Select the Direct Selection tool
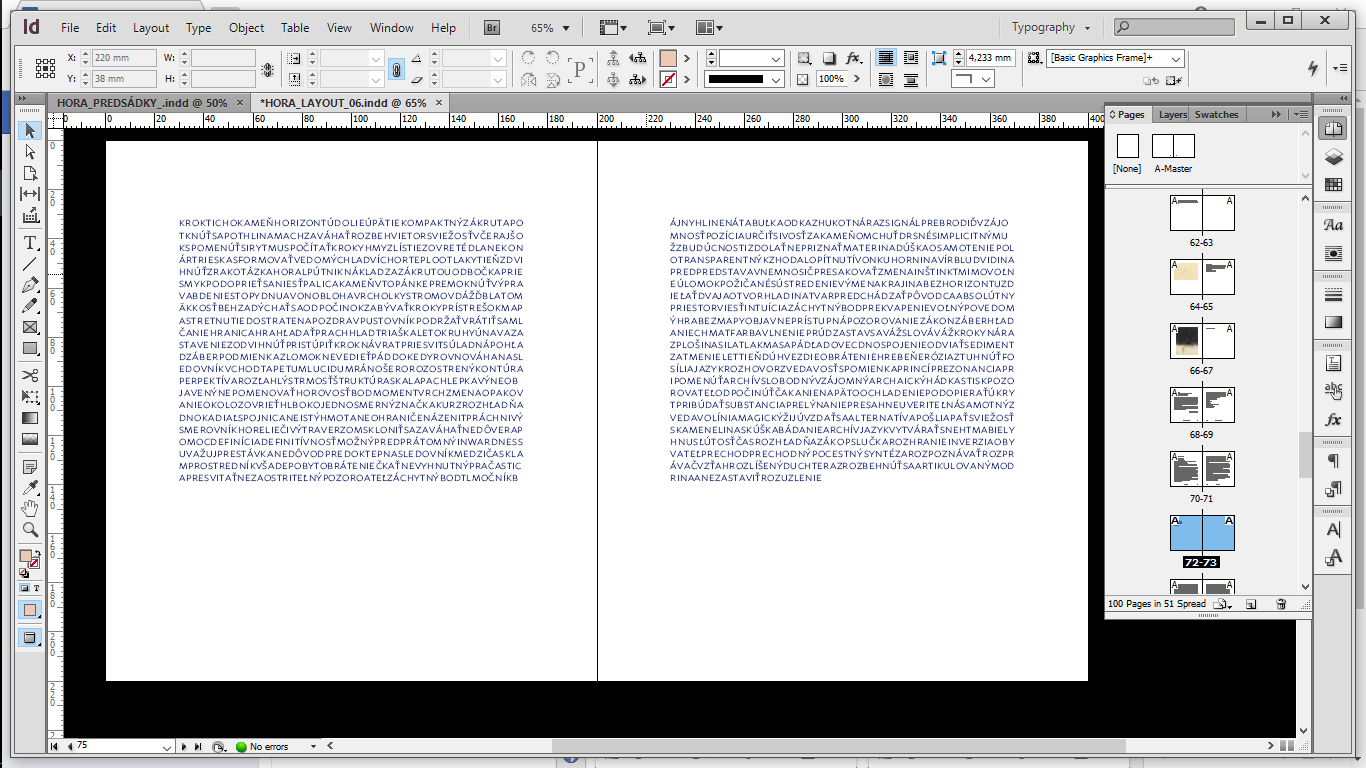The width and height of the screenshot is (1366, 768). [x=30, y=152]
